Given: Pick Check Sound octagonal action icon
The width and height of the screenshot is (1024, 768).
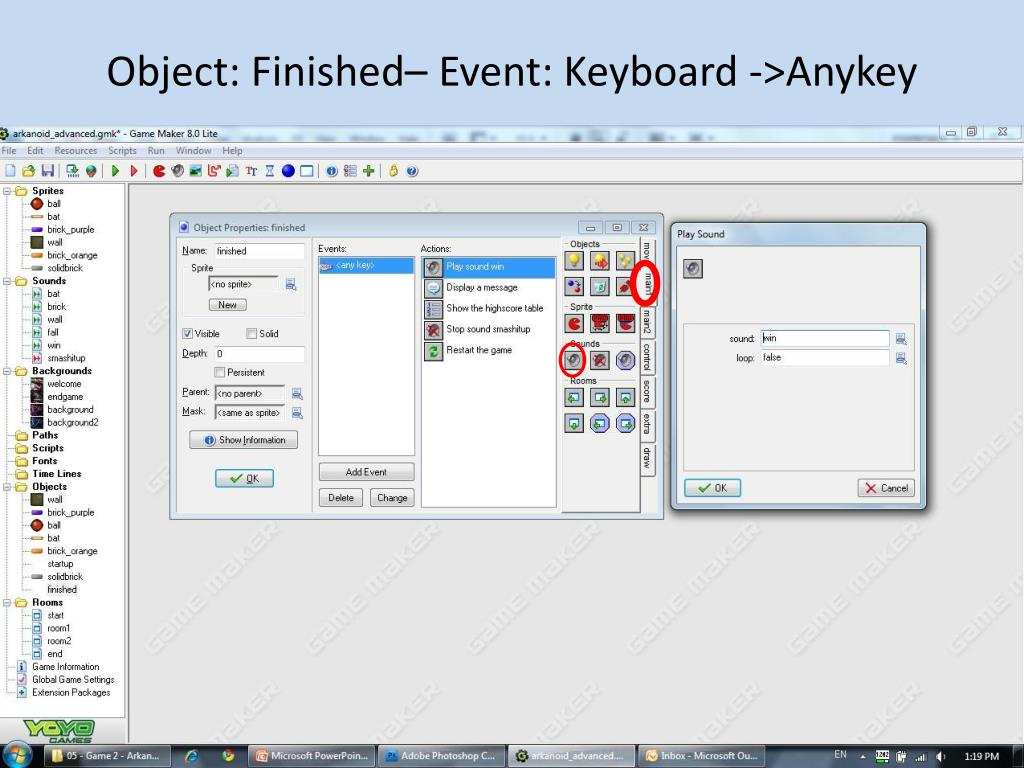Looking at the screenshot, I should coord(625,360).
